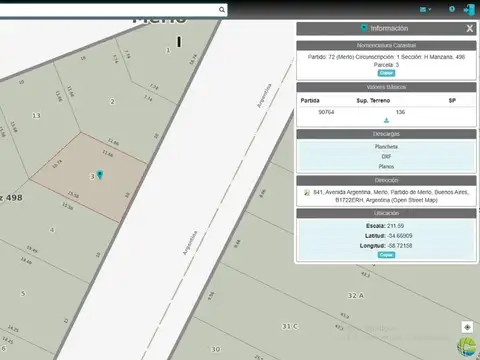The width and height of the screenshot is (480, 360).
Task: Download the Plancheta
Action: (386, 147)
